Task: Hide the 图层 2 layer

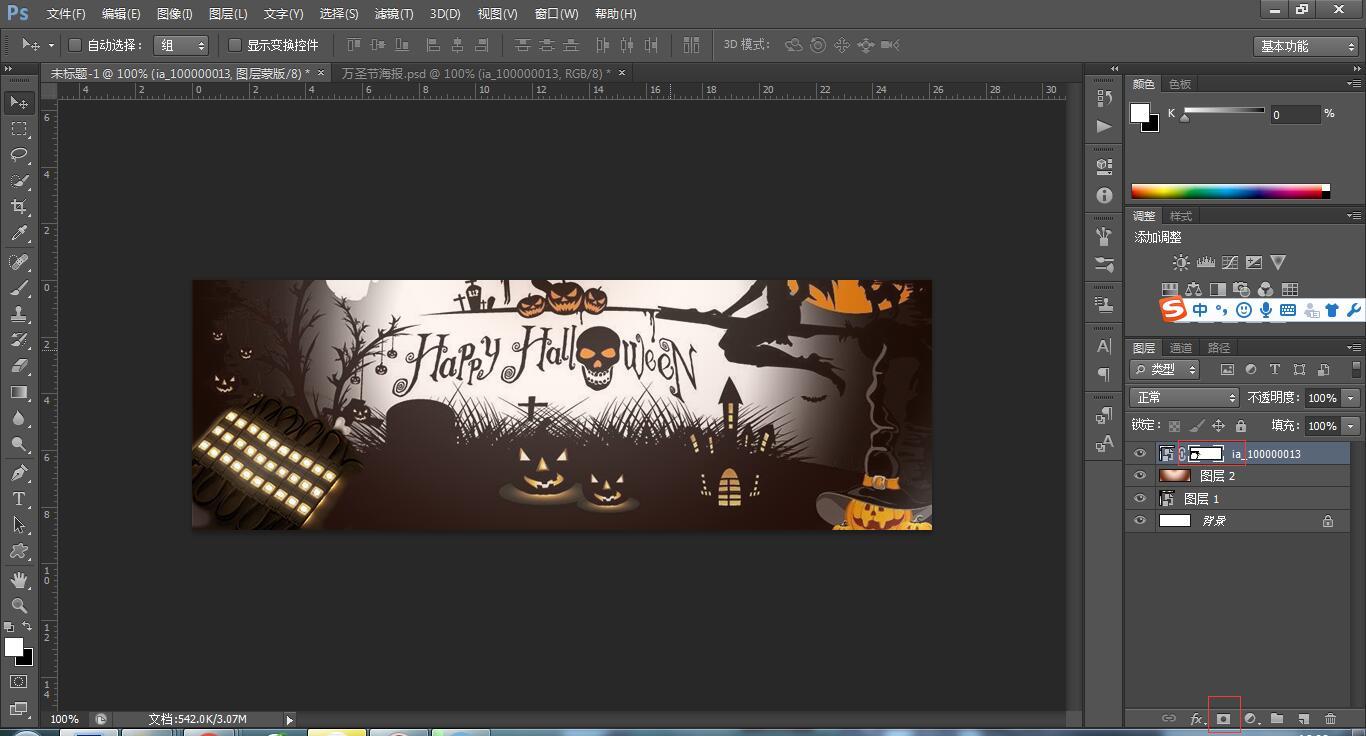Action: coord(1140,476)
